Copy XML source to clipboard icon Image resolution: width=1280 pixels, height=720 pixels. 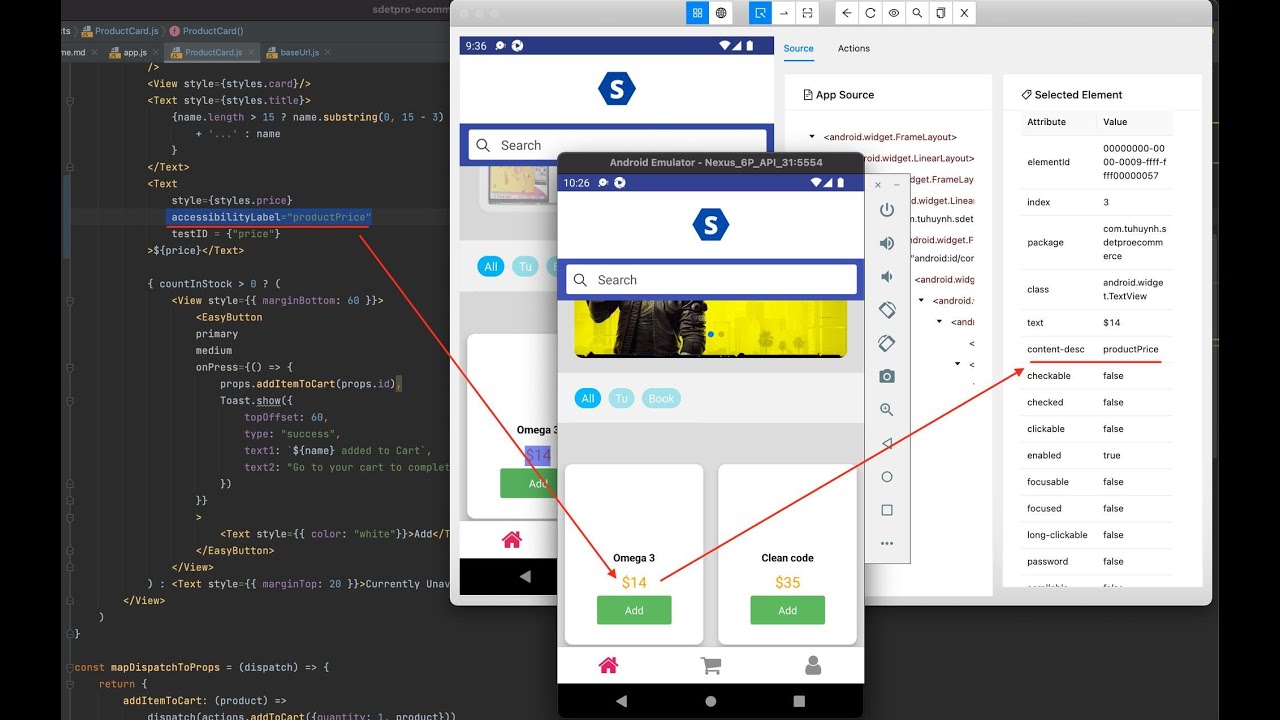pos(941,13)
